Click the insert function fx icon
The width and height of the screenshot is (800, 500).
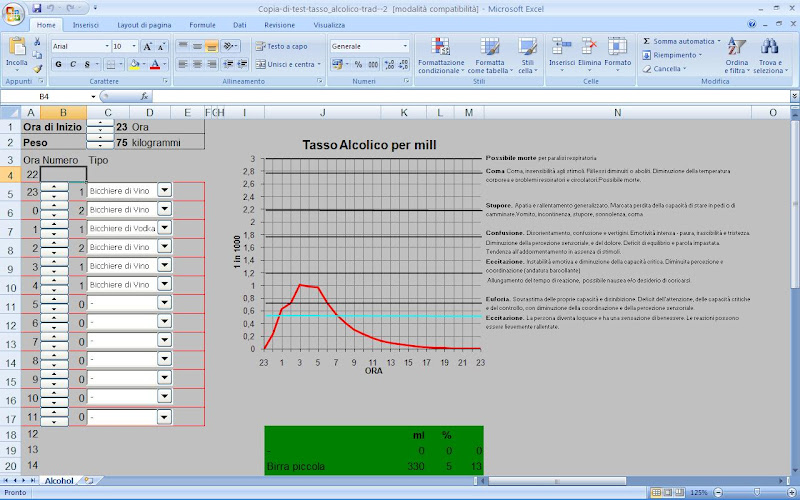pos(144,96)
